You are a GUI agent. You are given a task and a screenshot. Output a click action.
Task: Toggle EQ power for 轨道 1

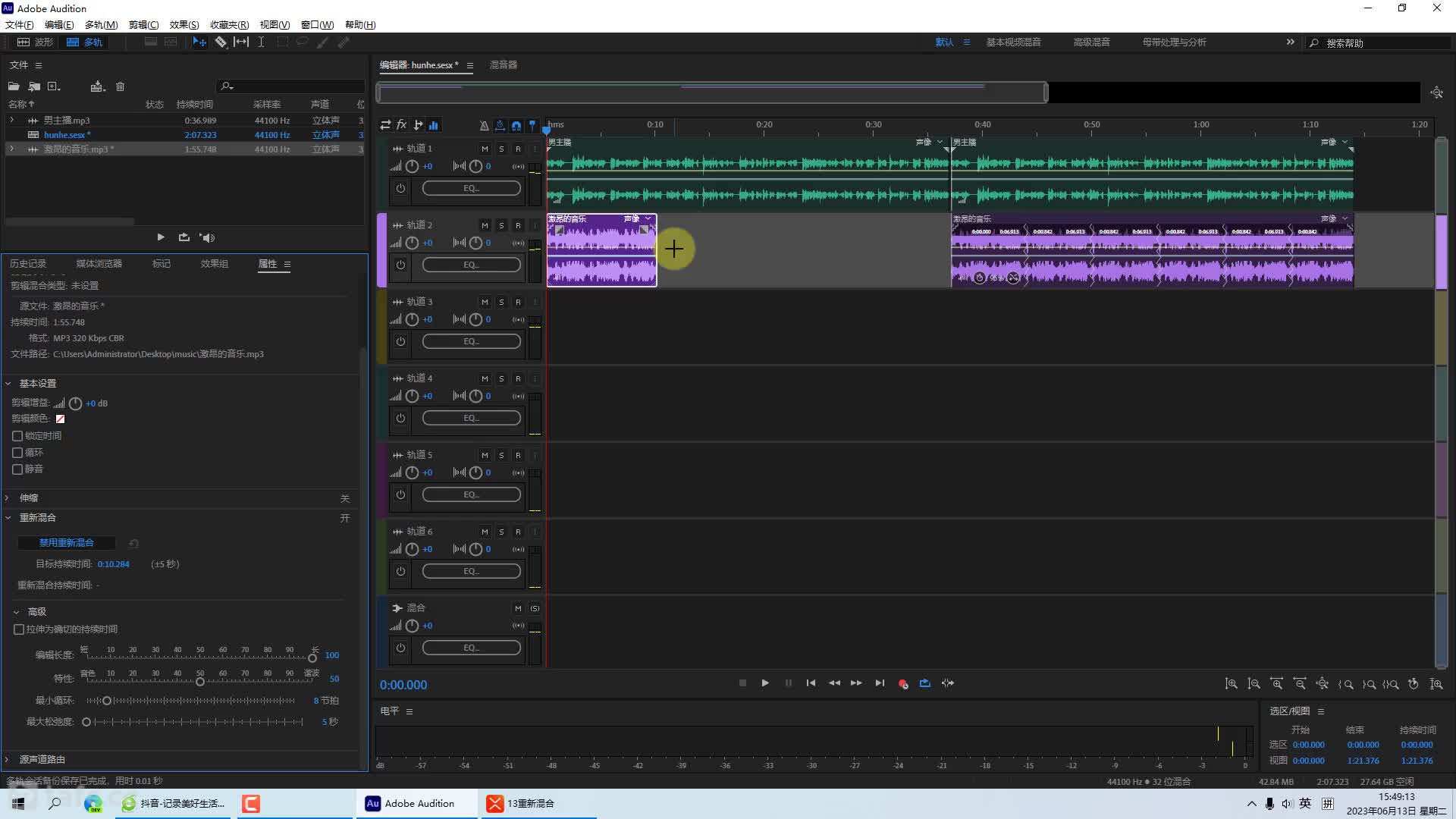pyautogui.click(x=400, y=188)
